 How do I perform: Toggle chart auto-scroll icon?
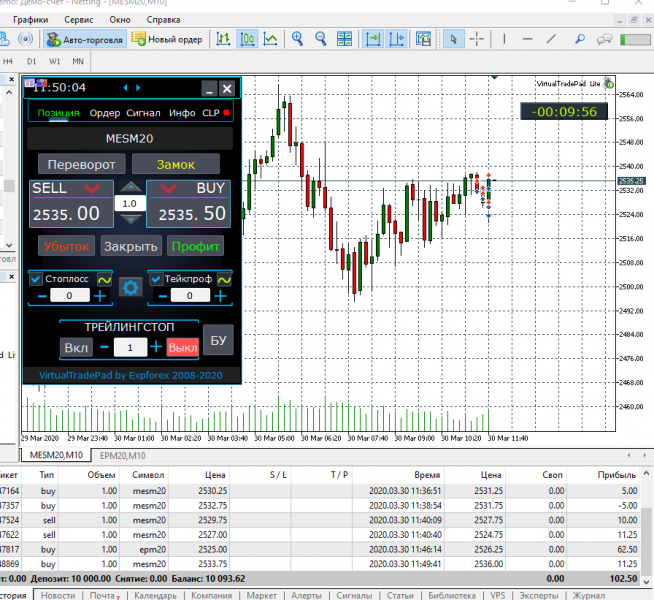[x=373, y=40]
